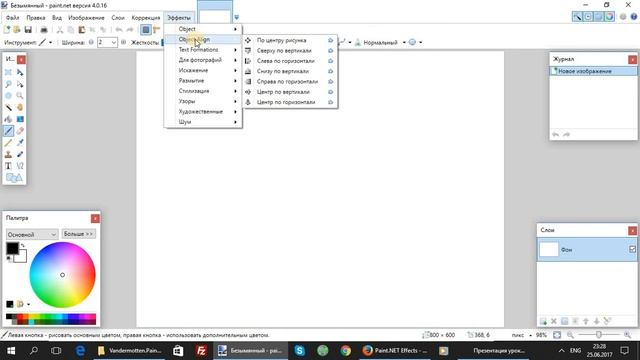Open the Коррекция menu

pos(146,18)
